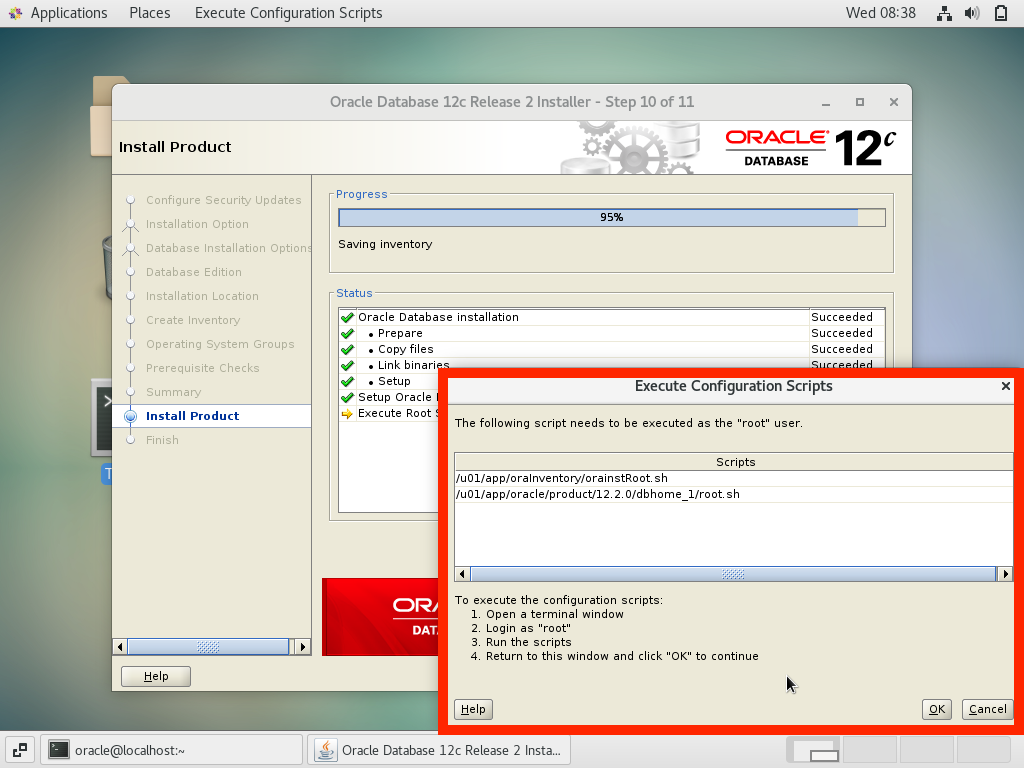Open Execute Configuration Scripts app menu
The image size is (1024, 768).
point(289,13)
